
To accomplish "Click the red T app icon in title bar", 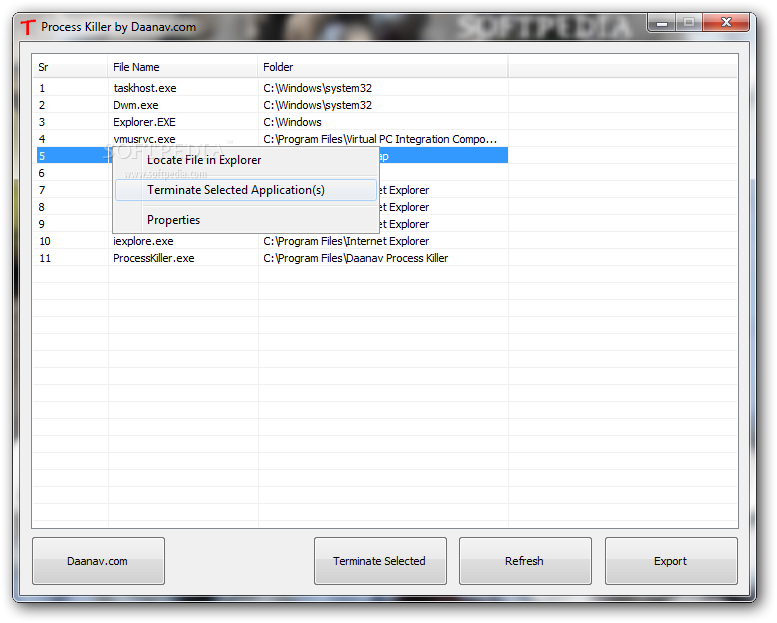I will coord(28,27).
